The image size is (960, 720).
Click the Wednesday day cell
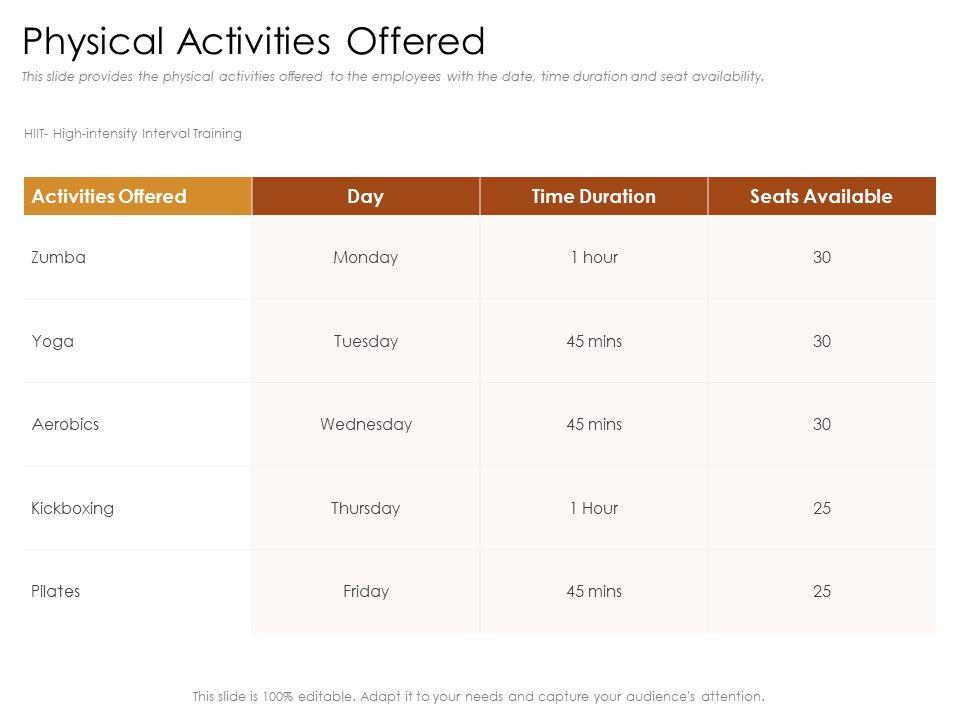pyautogui.click(x=365, y=424)
